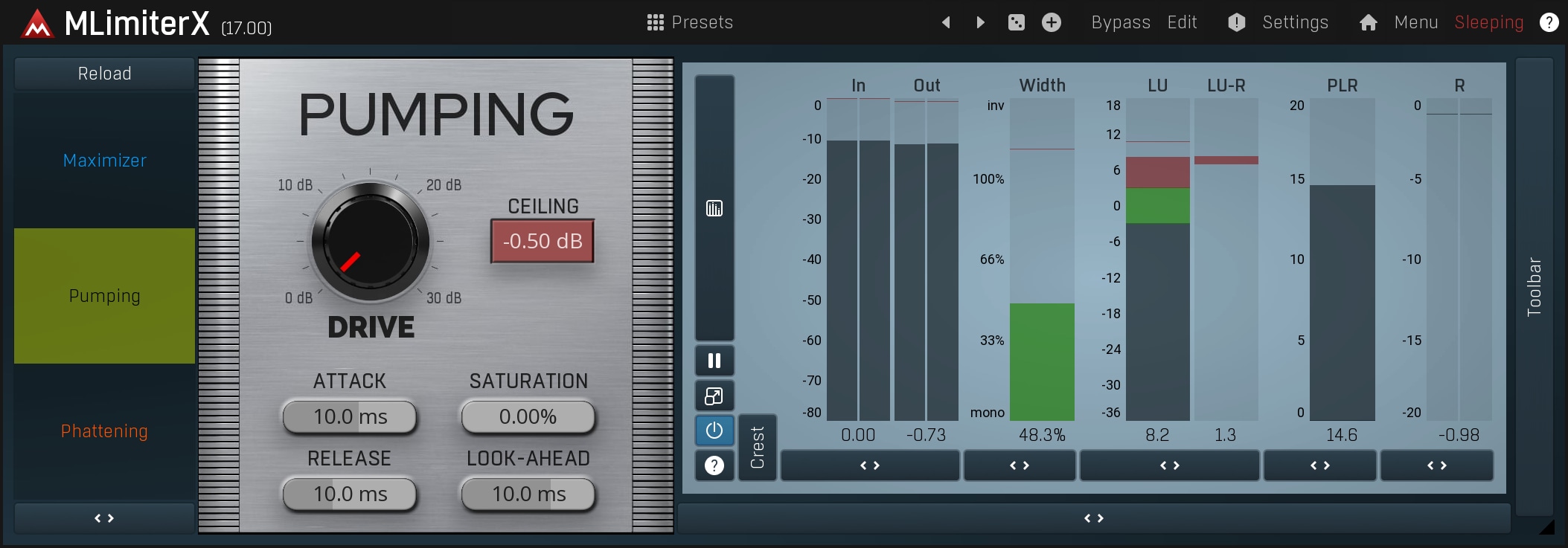Open the Presets browser
Viewport: 1568px width, 548px height.
(690, 22)
